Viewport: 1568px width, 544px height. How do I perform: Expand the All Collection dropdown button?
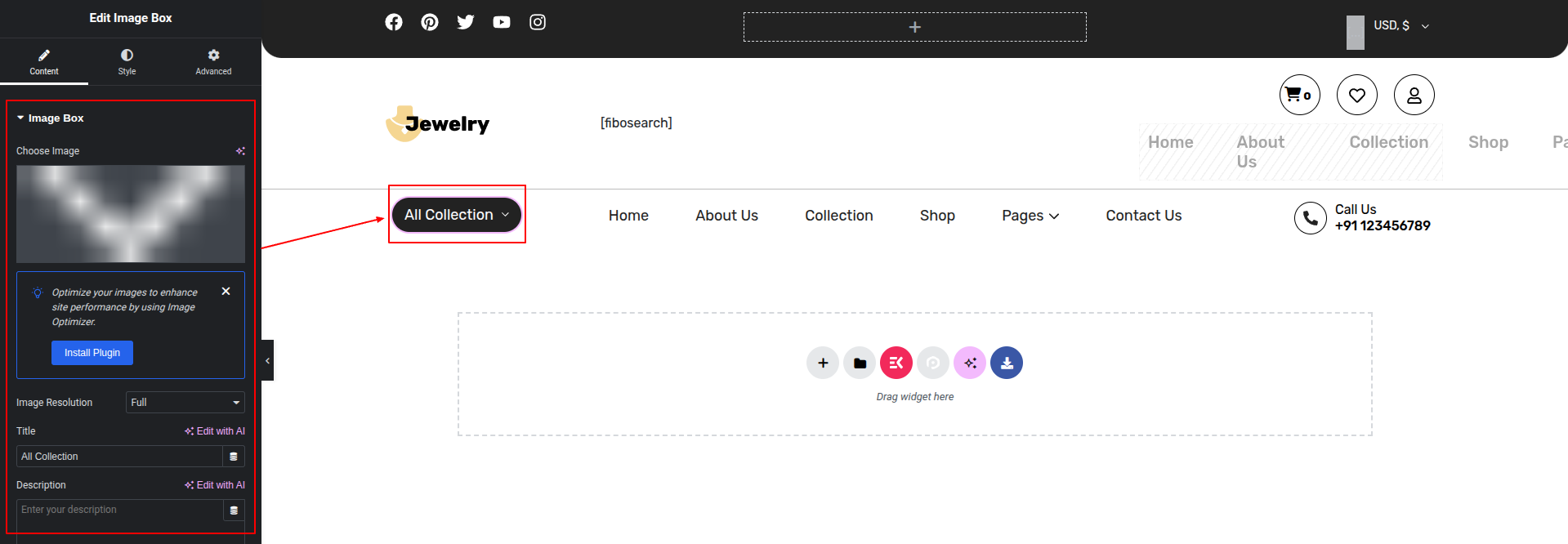[456, 215]
